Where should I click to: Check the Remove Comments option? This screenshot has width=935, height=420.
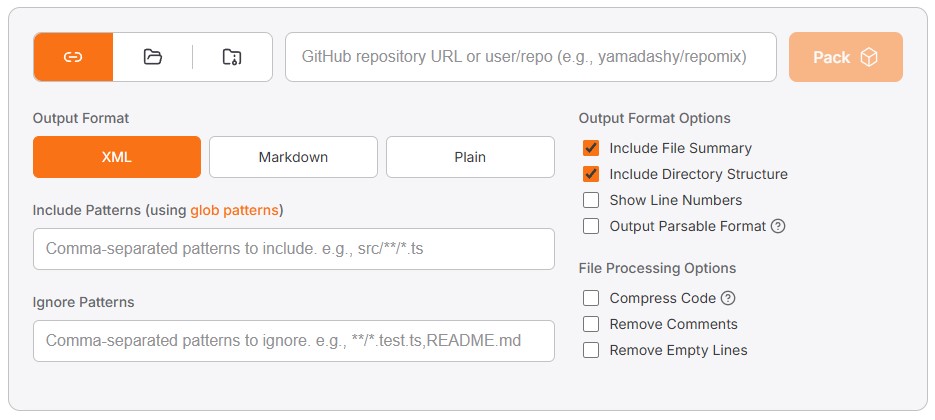[x=591, y=324]
